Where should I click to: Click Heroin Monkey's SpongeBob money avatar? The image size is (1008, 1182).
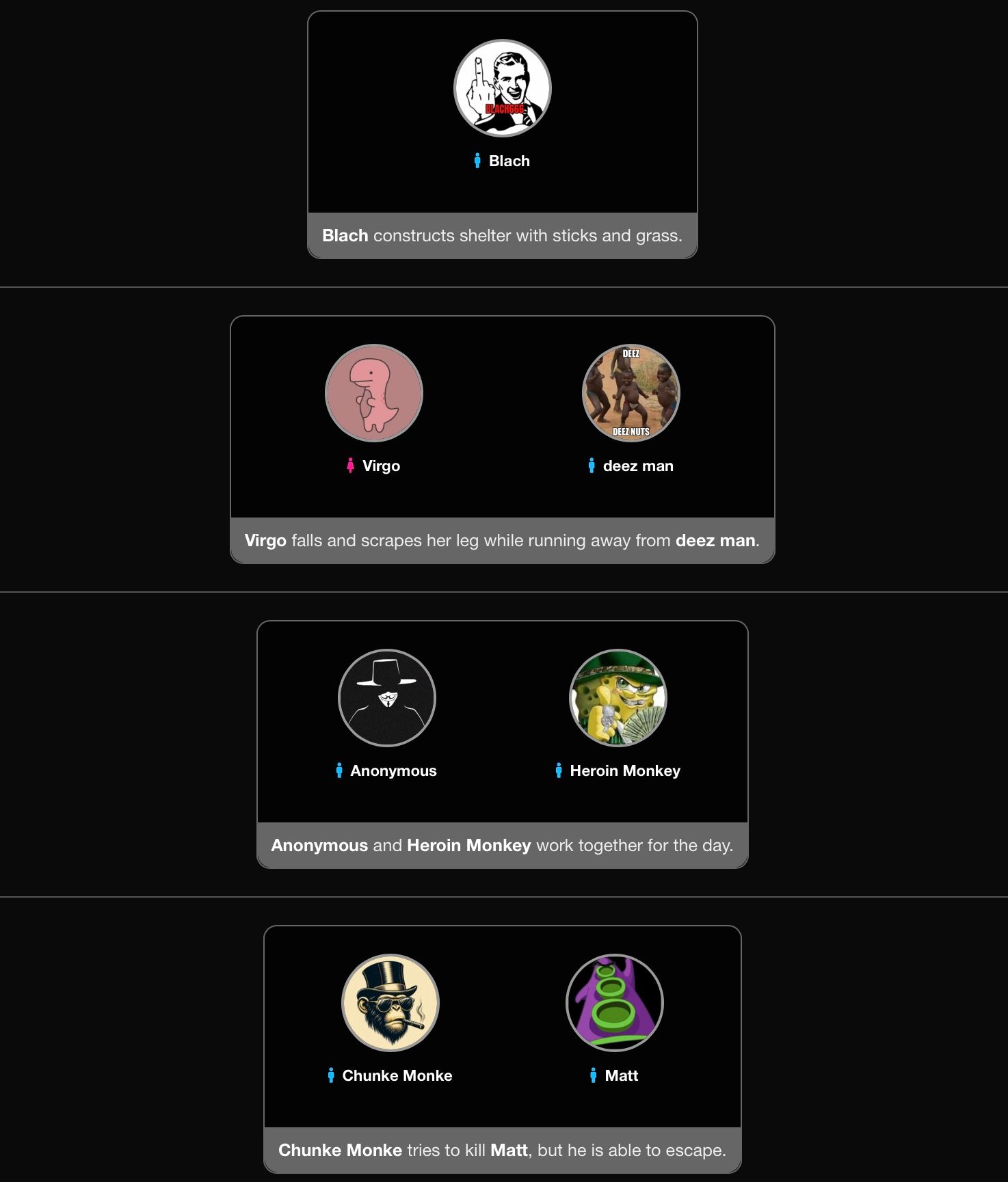tap(618, 698)
